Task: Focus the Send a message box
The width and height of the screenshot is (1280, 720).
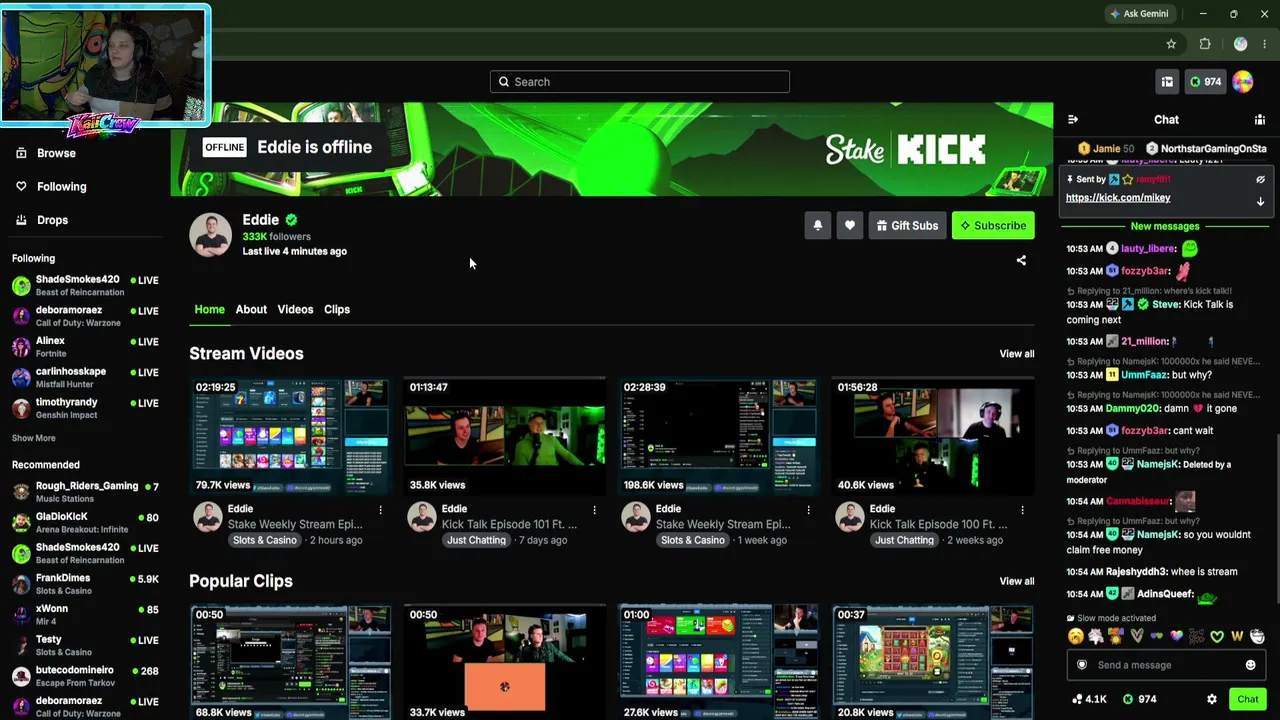Action: (x=1166, y=665)
